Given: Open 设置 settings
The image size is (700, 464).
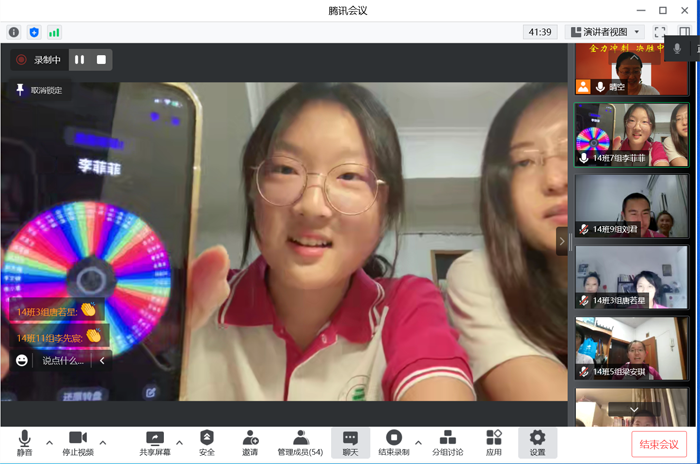Looking at the screenshot, I should [538, 443].
